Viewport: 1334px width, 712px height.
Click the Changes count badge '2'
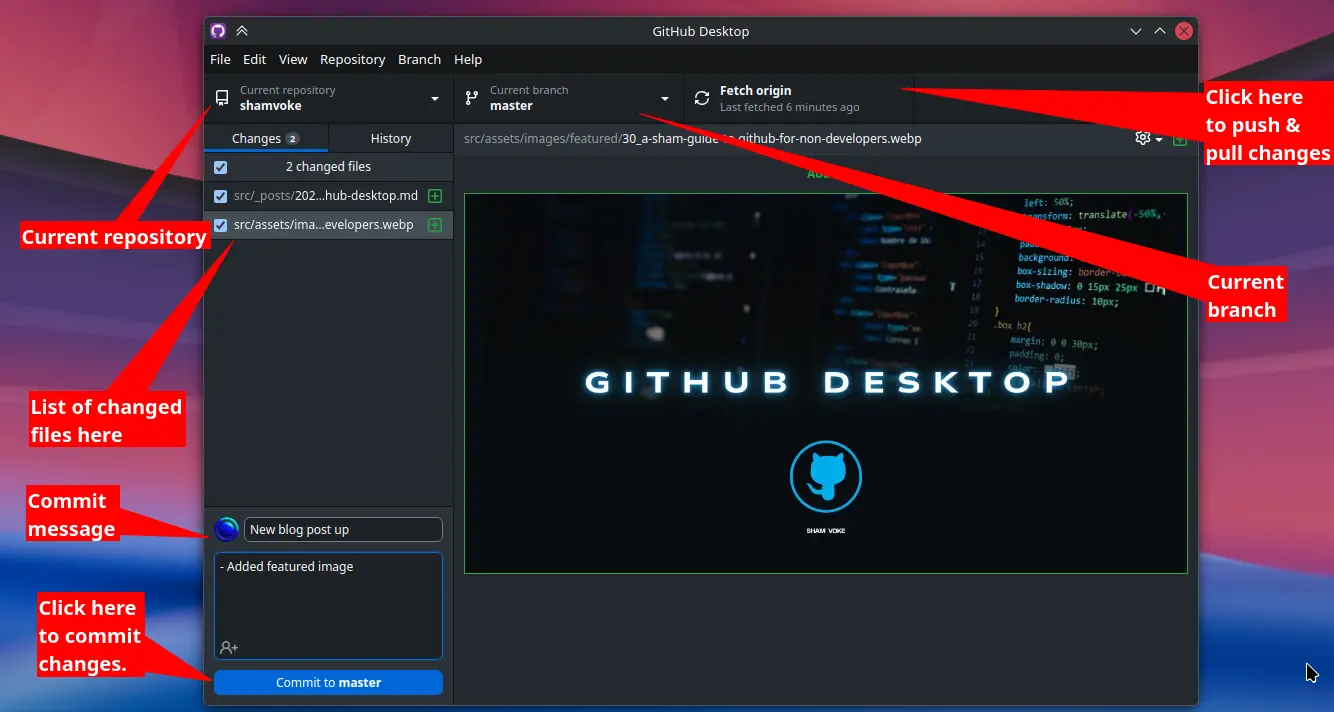(x=292, y=139)
